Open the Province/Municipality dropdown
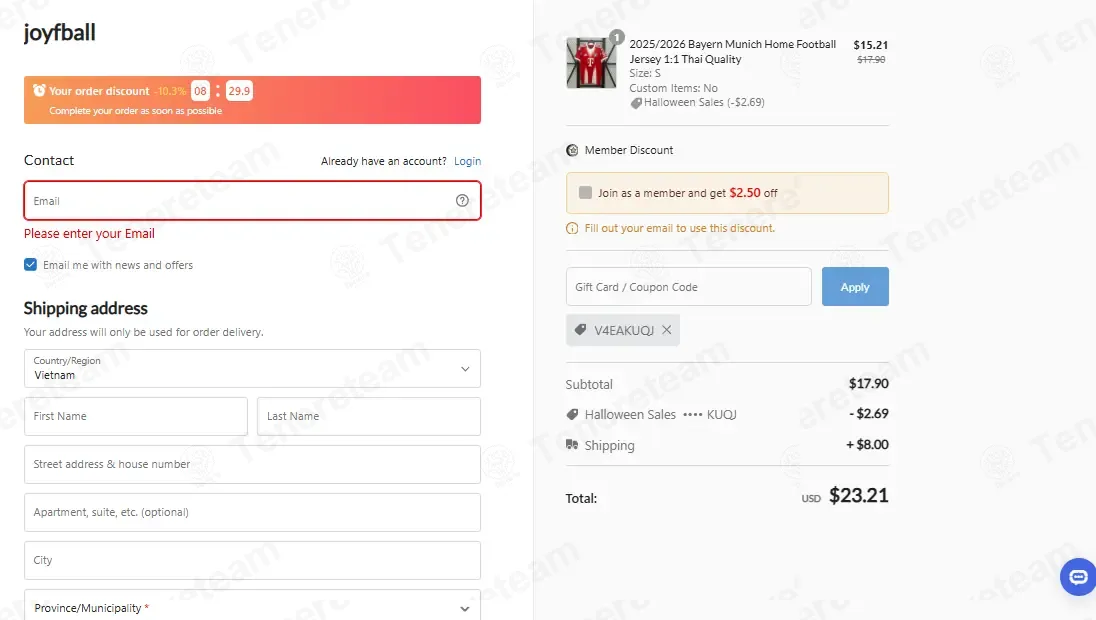Viewport: 1096px width, 620px height. point(252,605)
